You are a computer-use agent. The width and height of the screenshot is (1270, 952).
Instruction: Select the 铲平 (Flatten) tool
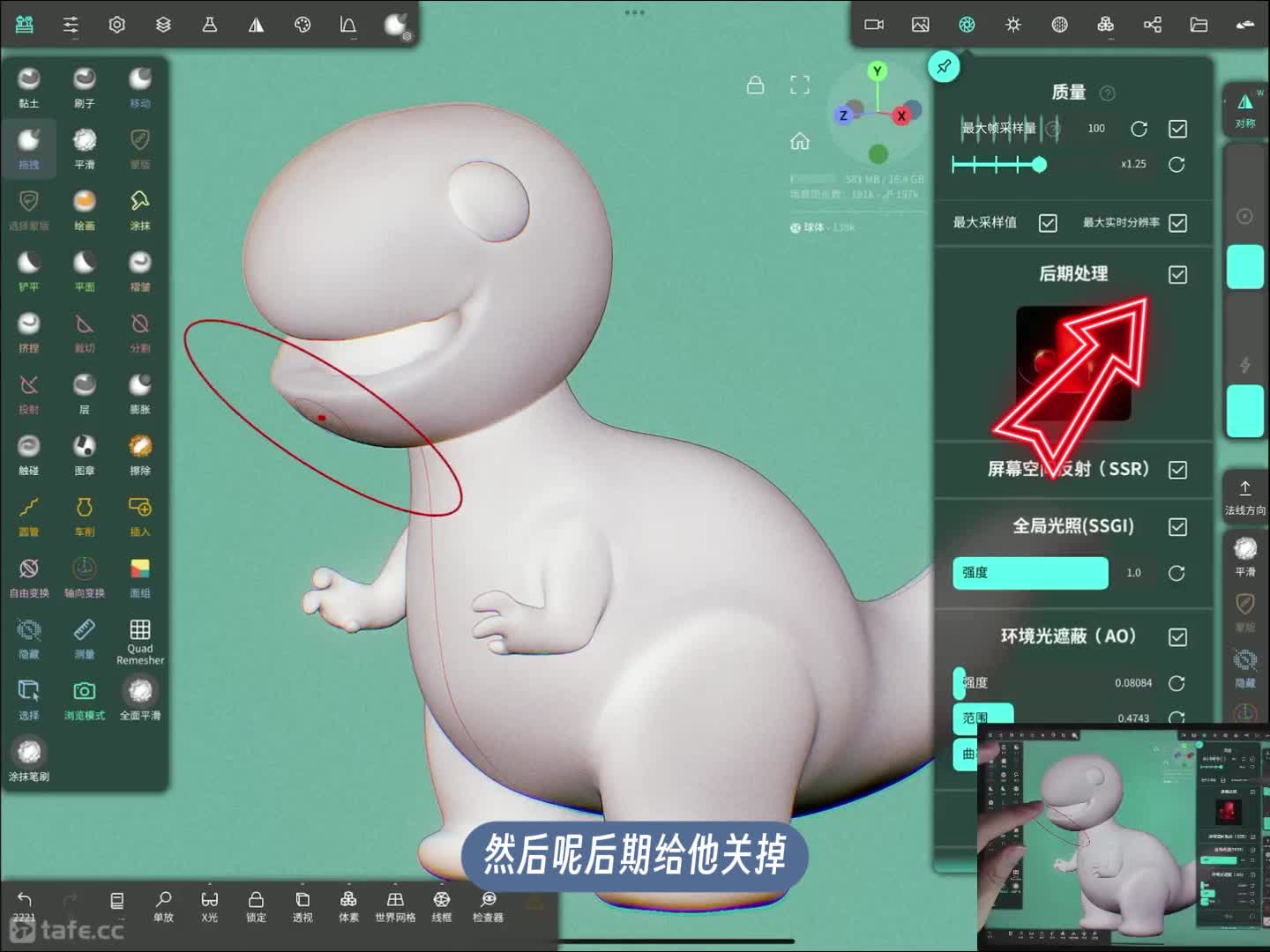click(x=29, y=271)
